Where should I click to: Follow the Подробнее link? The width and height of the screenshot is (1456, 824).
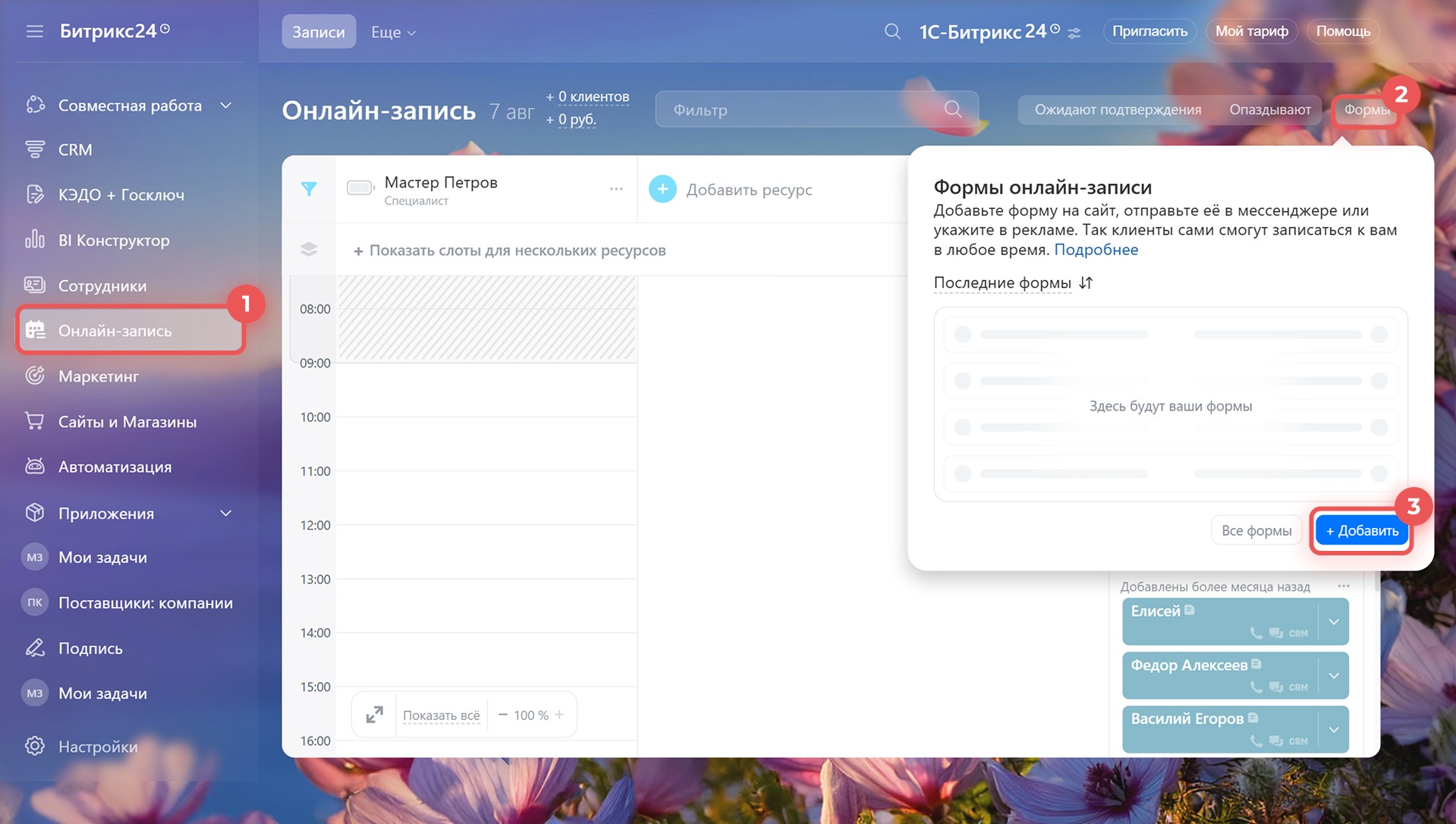1096,250
